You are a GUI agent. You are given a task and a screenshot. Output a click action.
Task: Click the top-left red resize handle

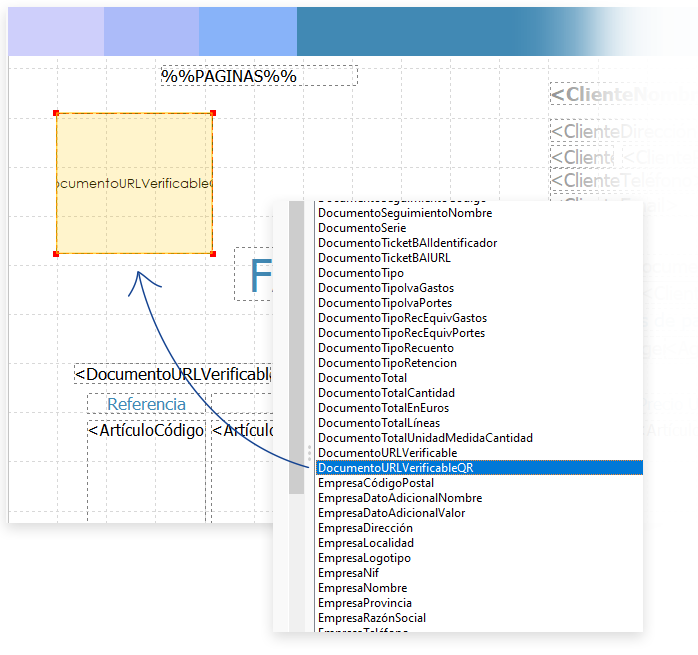tap(57, 114)
